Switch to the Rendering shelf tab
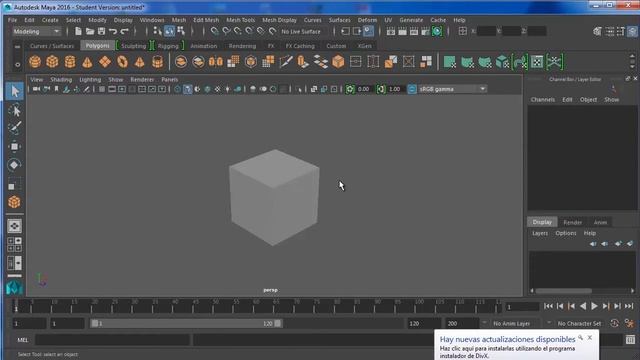Screen dimensions: 640x360 point(242,46)
